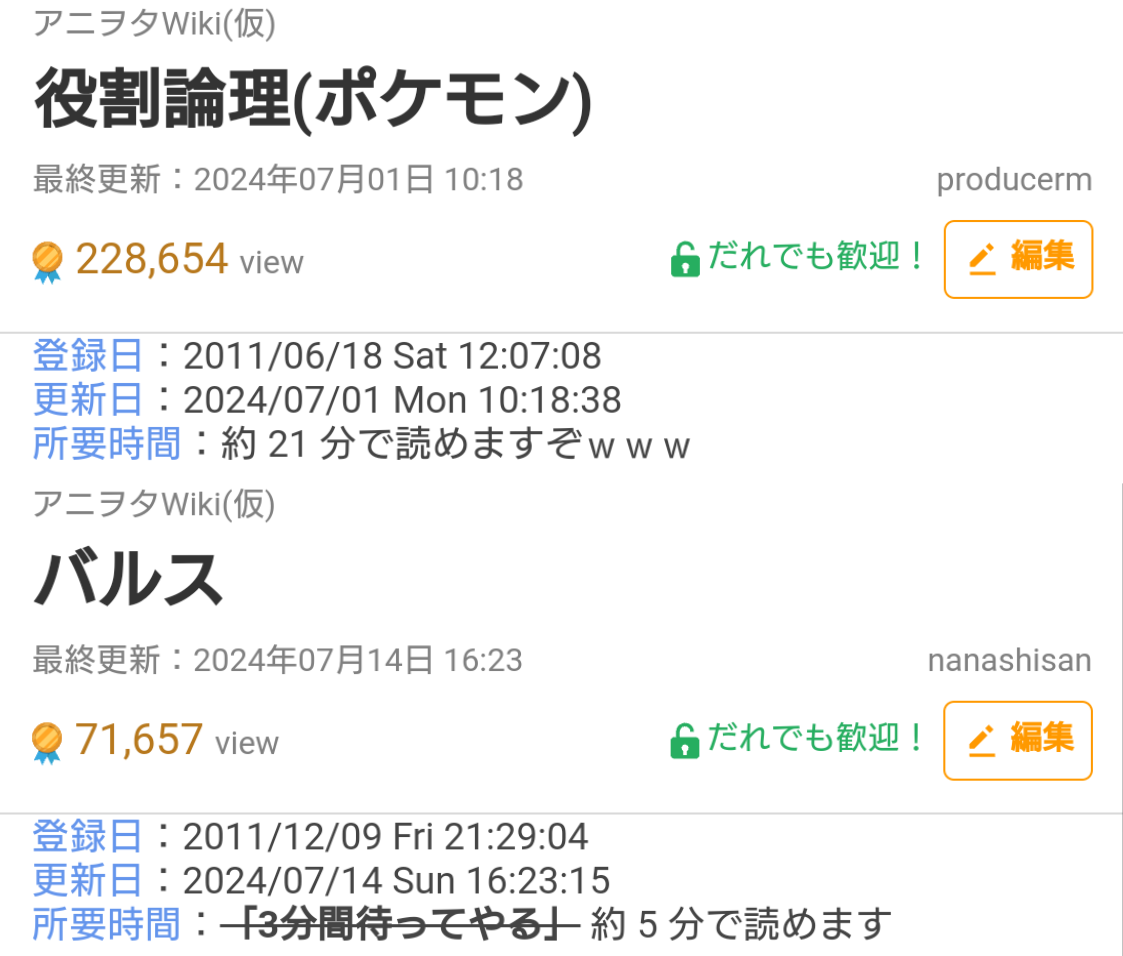This screenshot has height=956, width=1123.
Task: Click the green unlock icon on 役割論理 page
Action: 684,261
